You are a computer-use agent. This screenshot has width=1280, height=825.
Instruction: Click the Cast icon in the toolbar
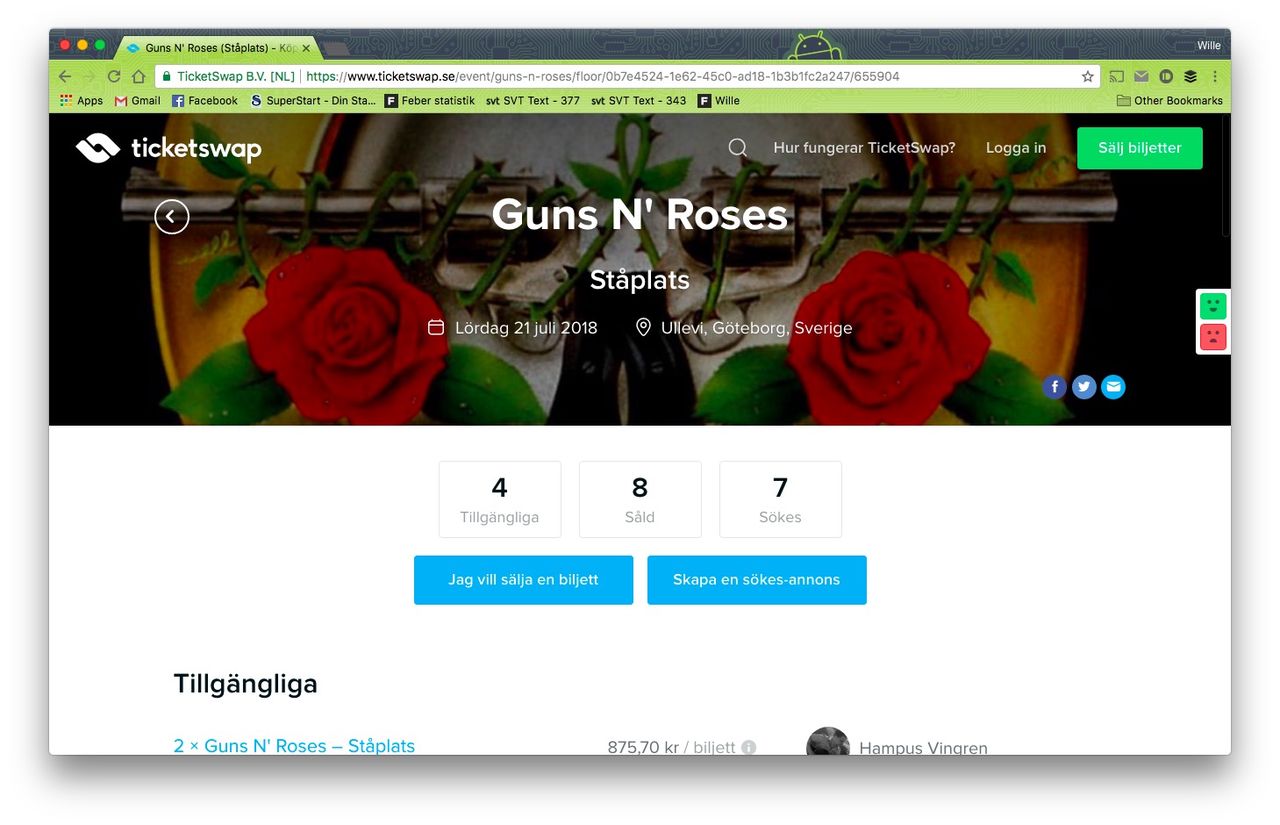pyautogui.click(x=1117, y=76)
